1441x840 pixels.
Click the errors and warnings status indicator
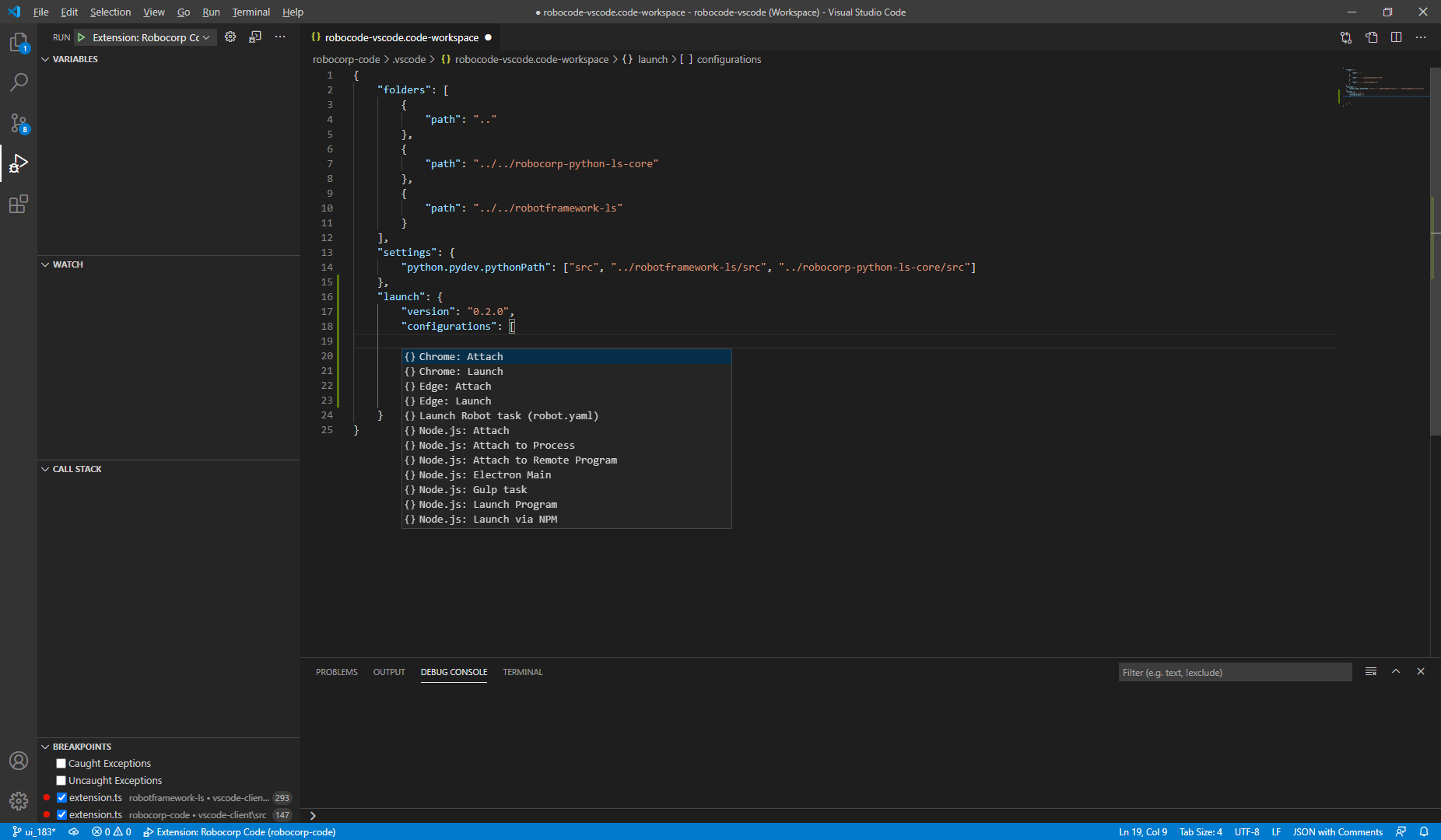pos(111,831)
